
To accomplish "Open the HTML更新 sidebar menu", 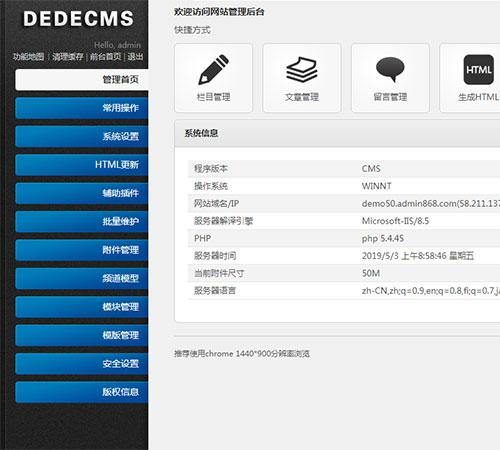I will (x=82, y=165).
